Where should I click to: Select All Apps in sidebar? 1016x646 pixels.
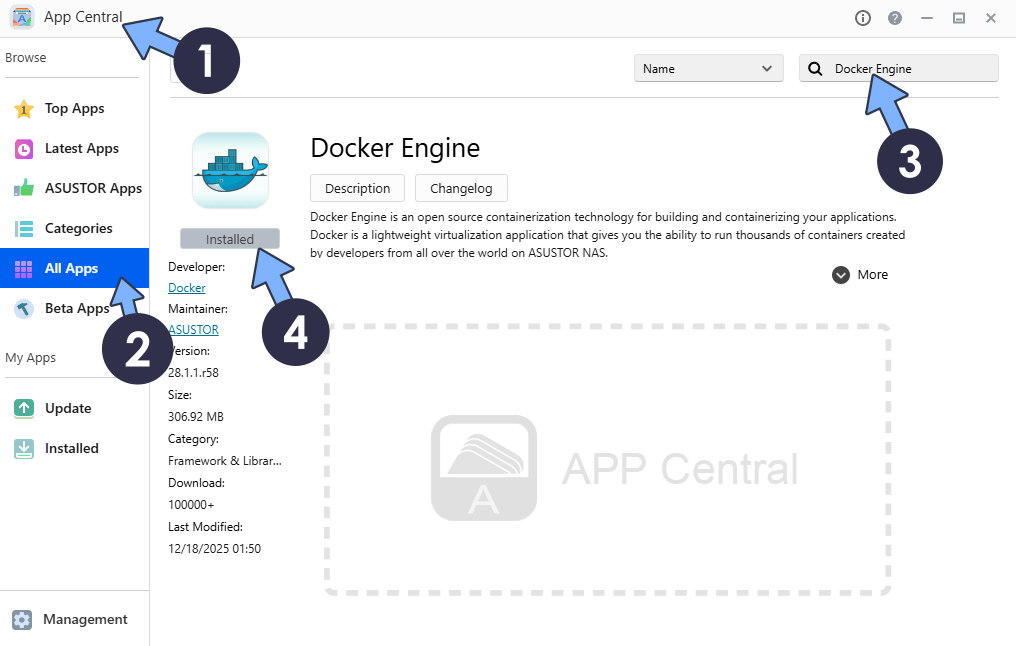[71, 268]
